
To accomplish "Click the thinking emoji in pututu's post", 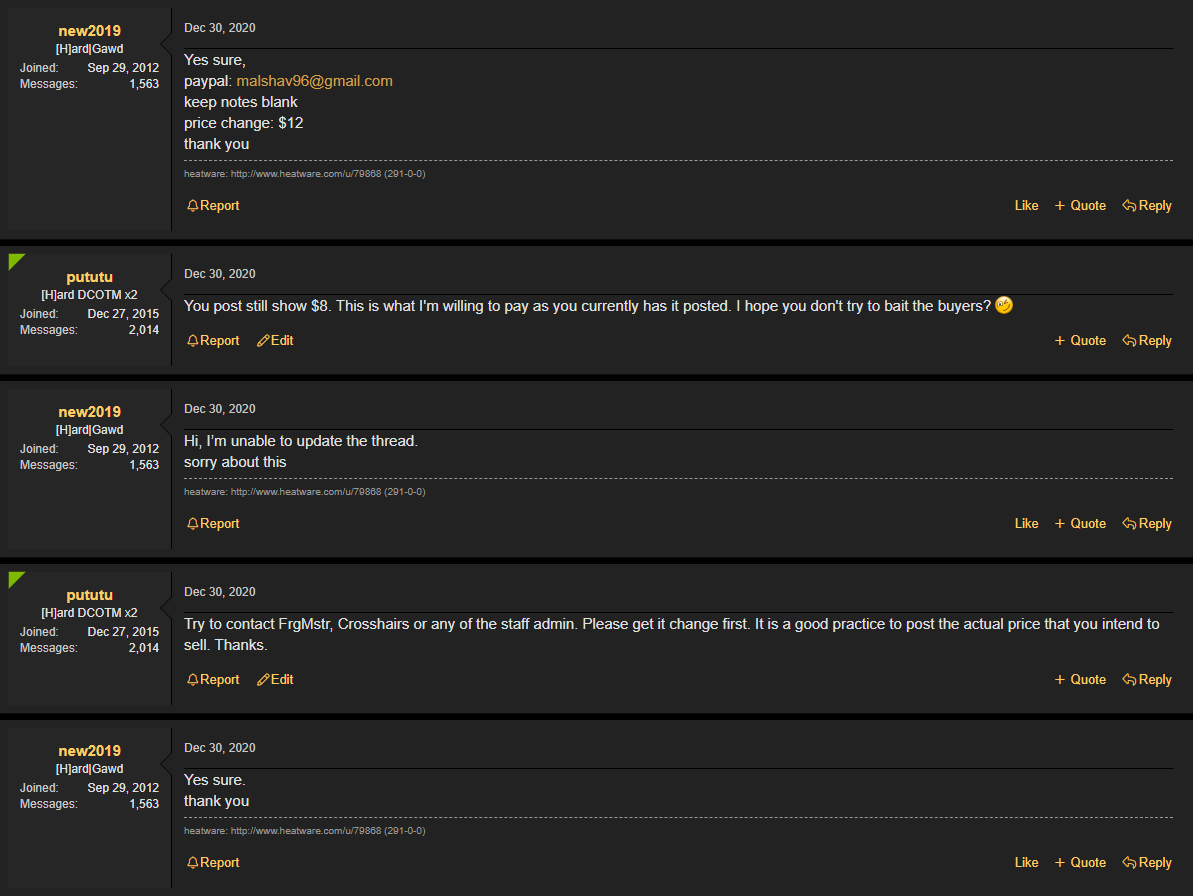I will coord(1004,306).
